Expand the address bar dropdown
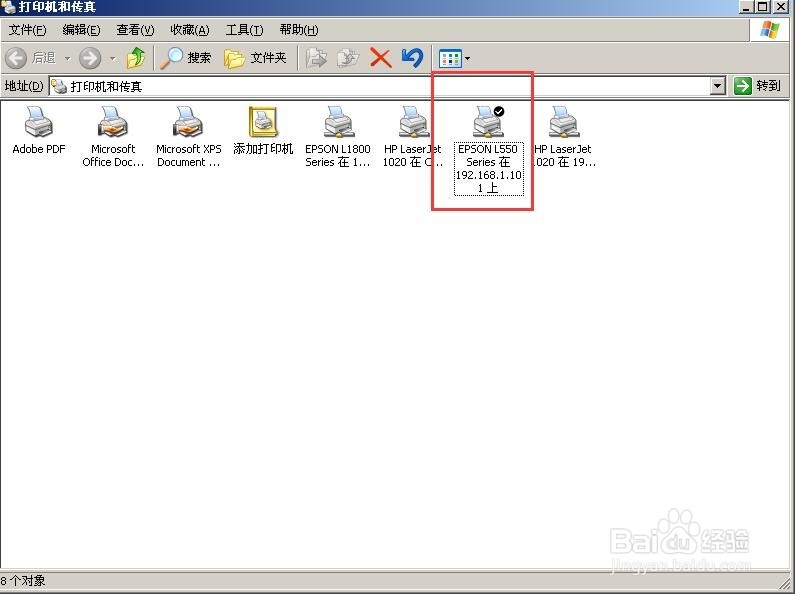This screenshot has height=594, width=795. (x=717, y=86)
